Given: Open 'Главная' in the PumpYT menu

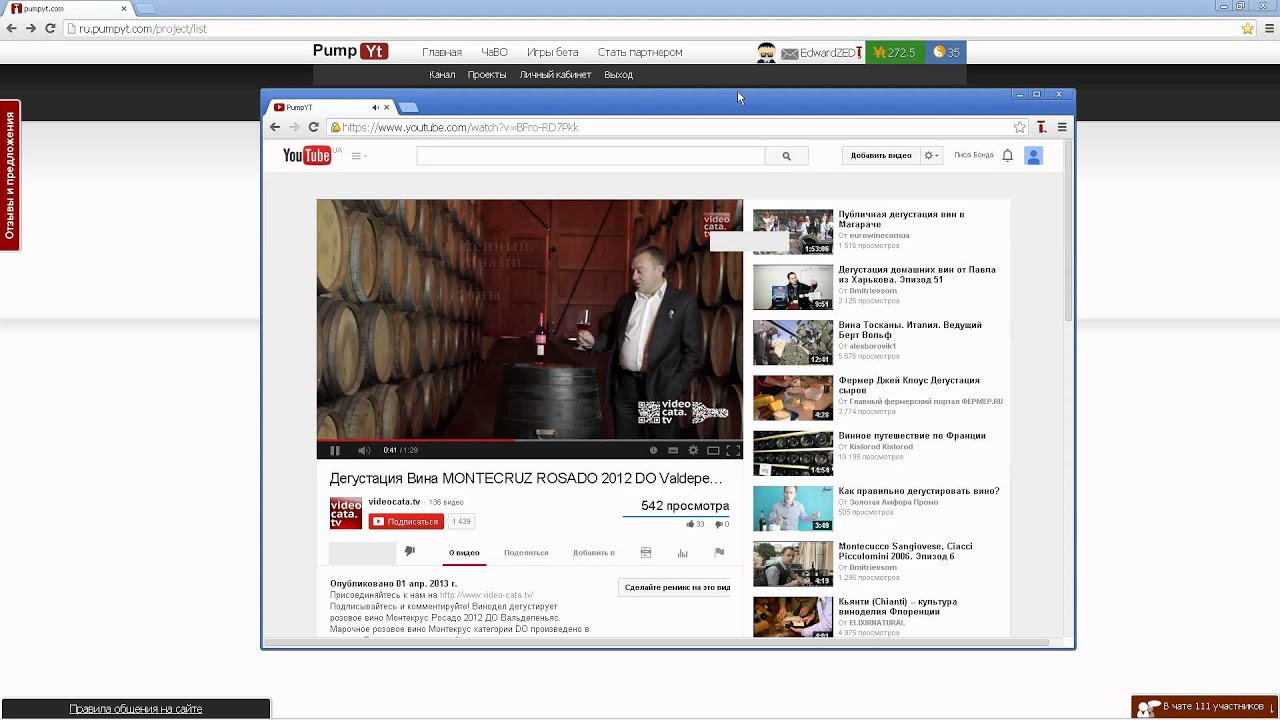Looking at the screenshot, I should (x=442, y=52).
